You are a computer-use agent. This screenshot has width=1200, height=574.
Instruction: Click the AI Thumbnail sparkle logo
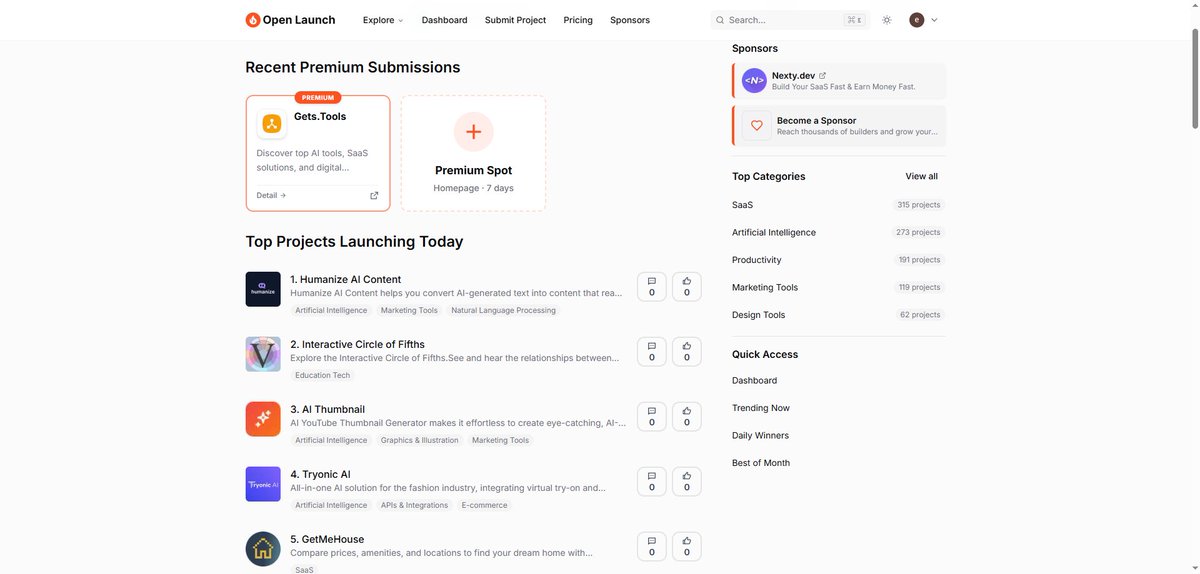tap(263, 419)
